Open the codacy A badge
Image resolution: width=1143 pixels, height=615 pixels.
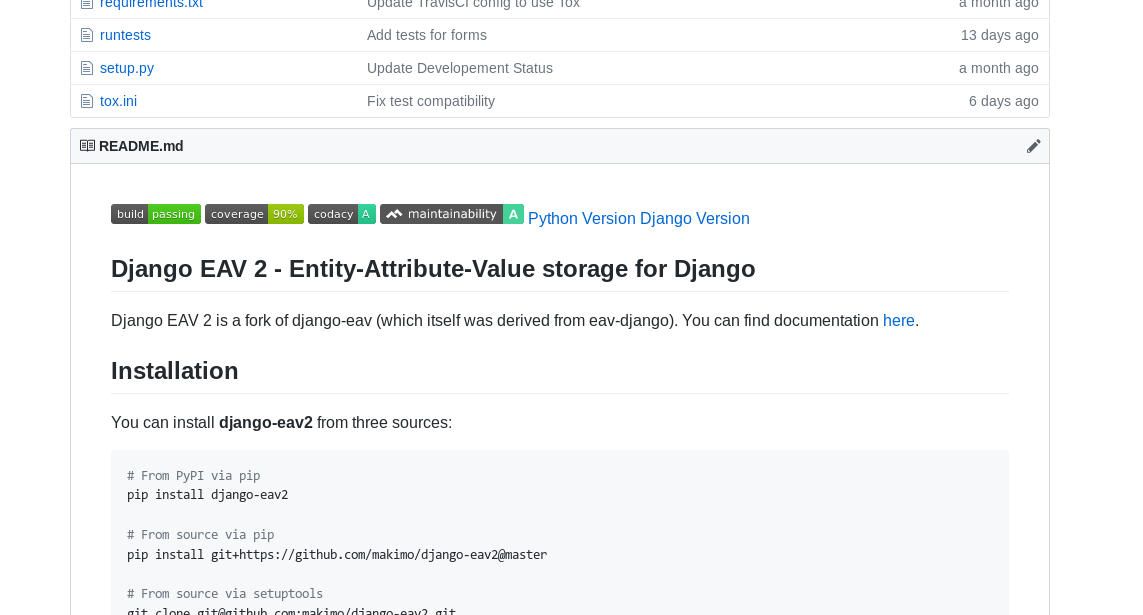[342, 214]
